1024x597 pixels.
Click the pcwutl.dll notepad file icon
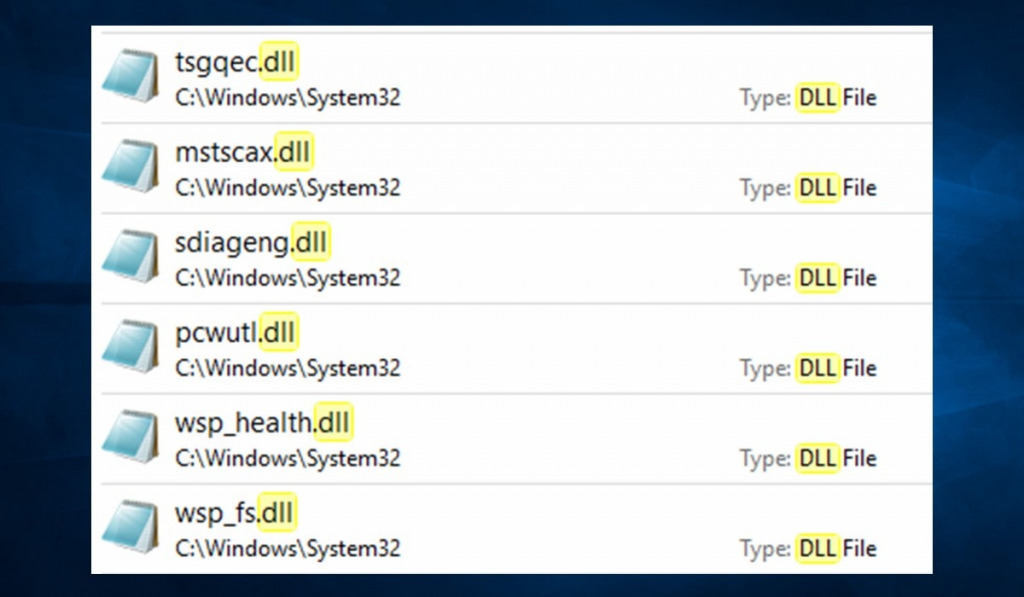(135, 345)
